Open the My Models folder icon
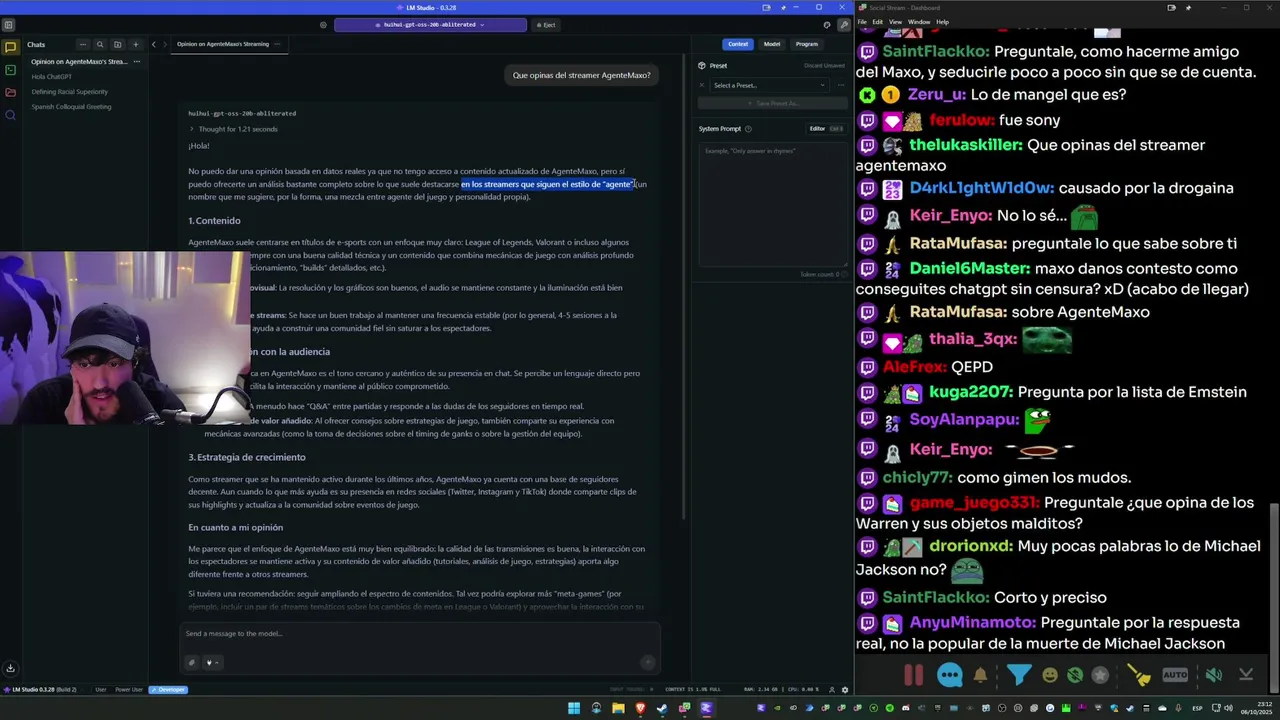 (x=10, y=92)
